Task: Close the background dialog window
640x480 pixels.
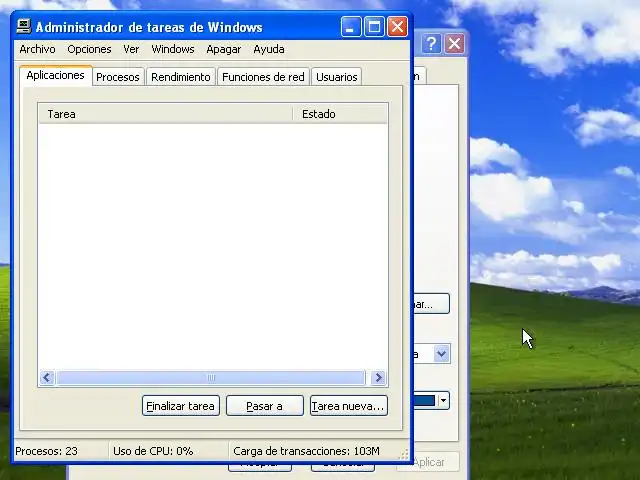Action: [454, 43]
